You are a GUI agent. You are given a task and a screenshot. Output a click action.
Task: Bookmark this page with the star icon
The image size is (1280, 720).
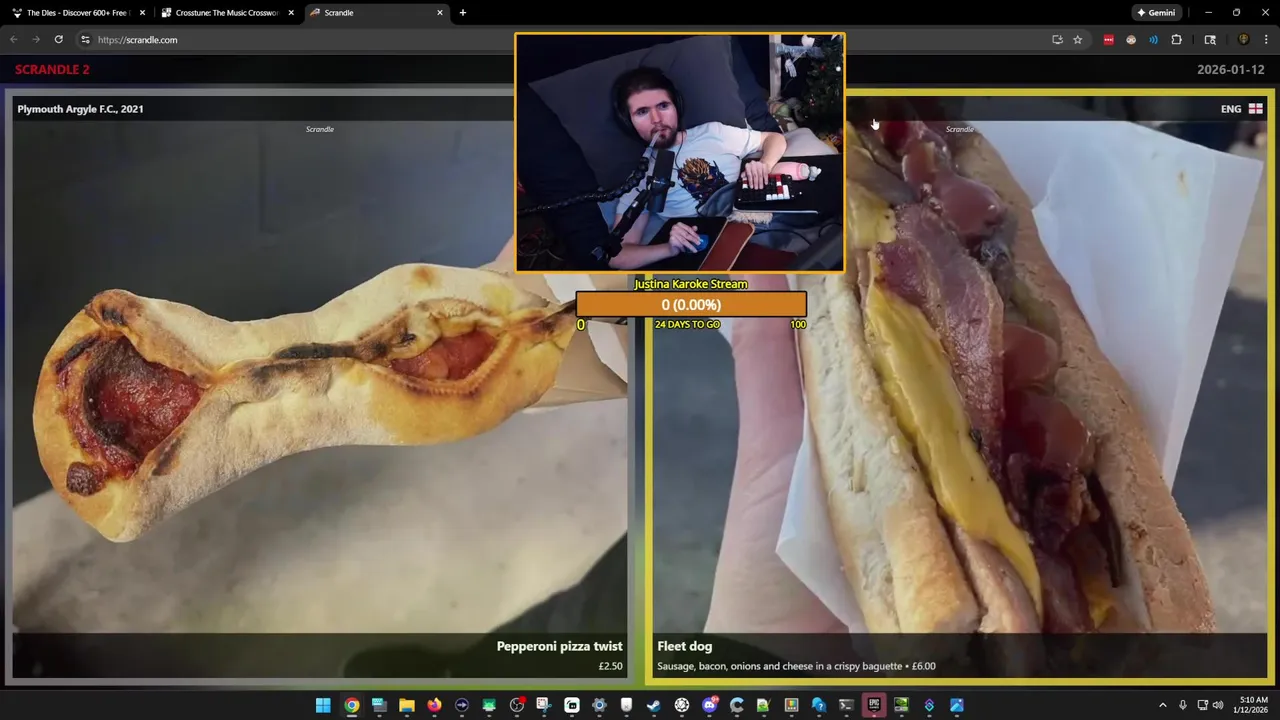pyautogui.click(x=1077, y=39)
